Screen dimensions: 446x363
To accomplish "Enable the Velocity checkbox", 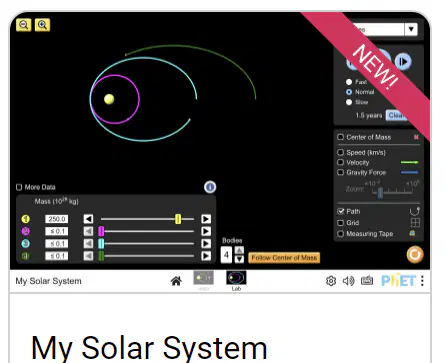I will point(340,162).
